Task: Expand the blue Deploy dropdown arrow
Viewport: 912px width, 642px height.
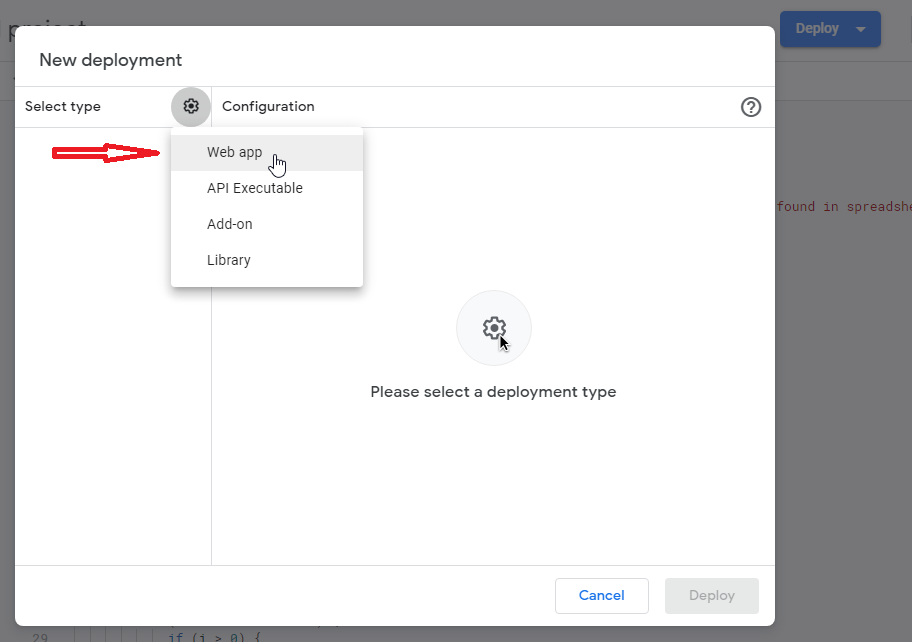Action: pyautogui.click(x=861, y=29)
